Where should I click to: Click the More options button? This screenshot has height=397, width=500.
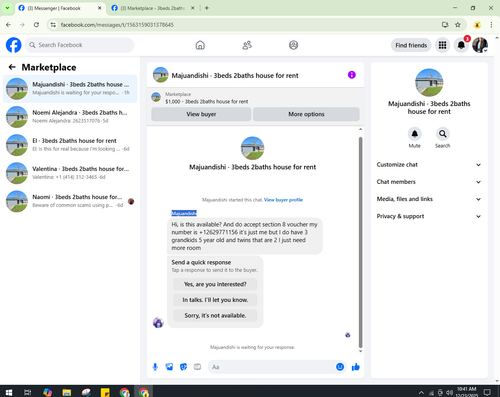tap(306, 114)
